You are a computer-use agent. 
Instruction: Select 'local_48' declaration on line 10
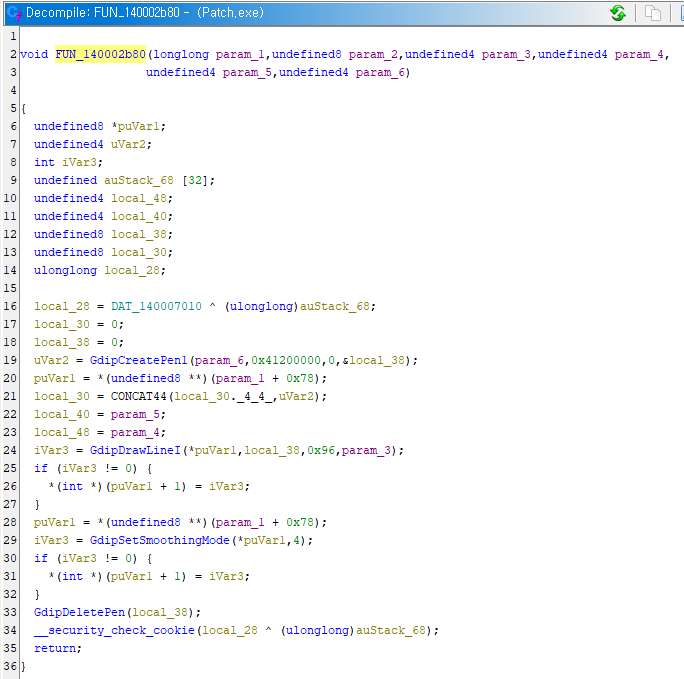coord(139,198)
